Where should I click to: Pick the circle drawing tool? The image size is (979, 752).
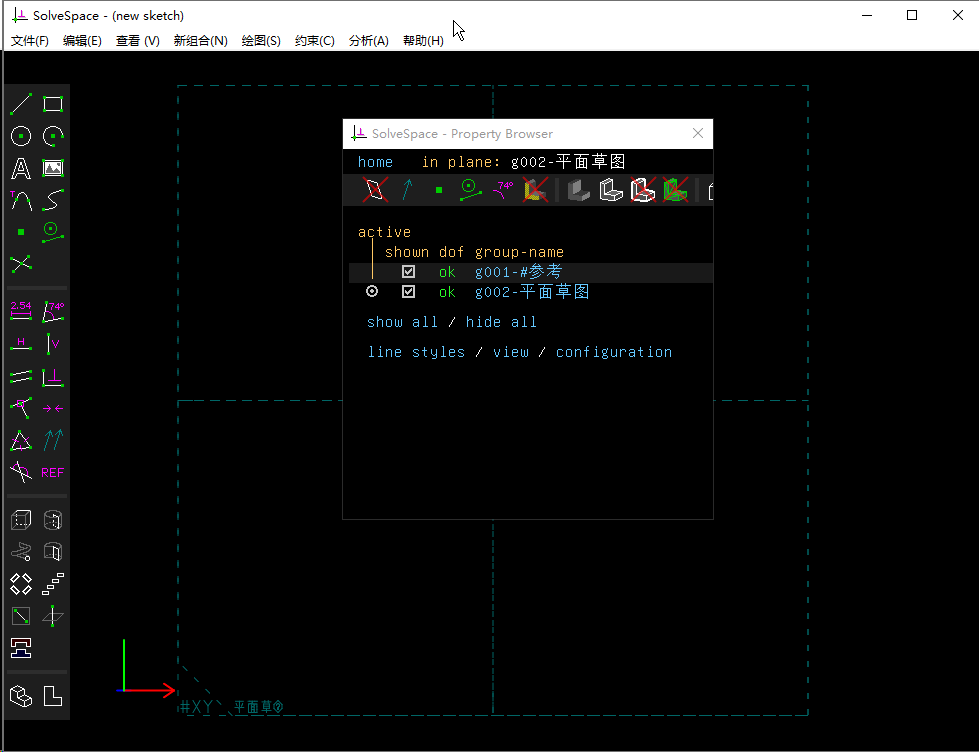20,136
